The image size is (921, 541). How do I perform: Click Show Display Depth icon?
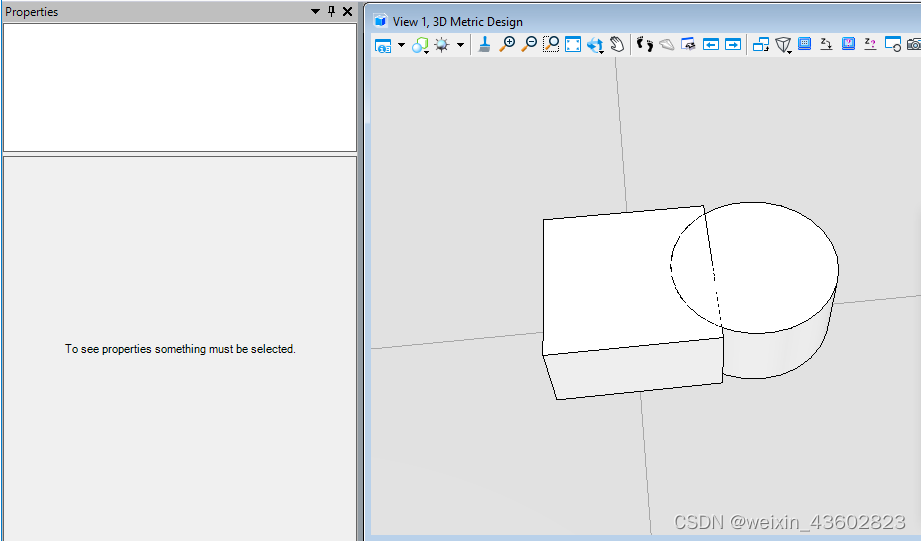pos(848,44)
